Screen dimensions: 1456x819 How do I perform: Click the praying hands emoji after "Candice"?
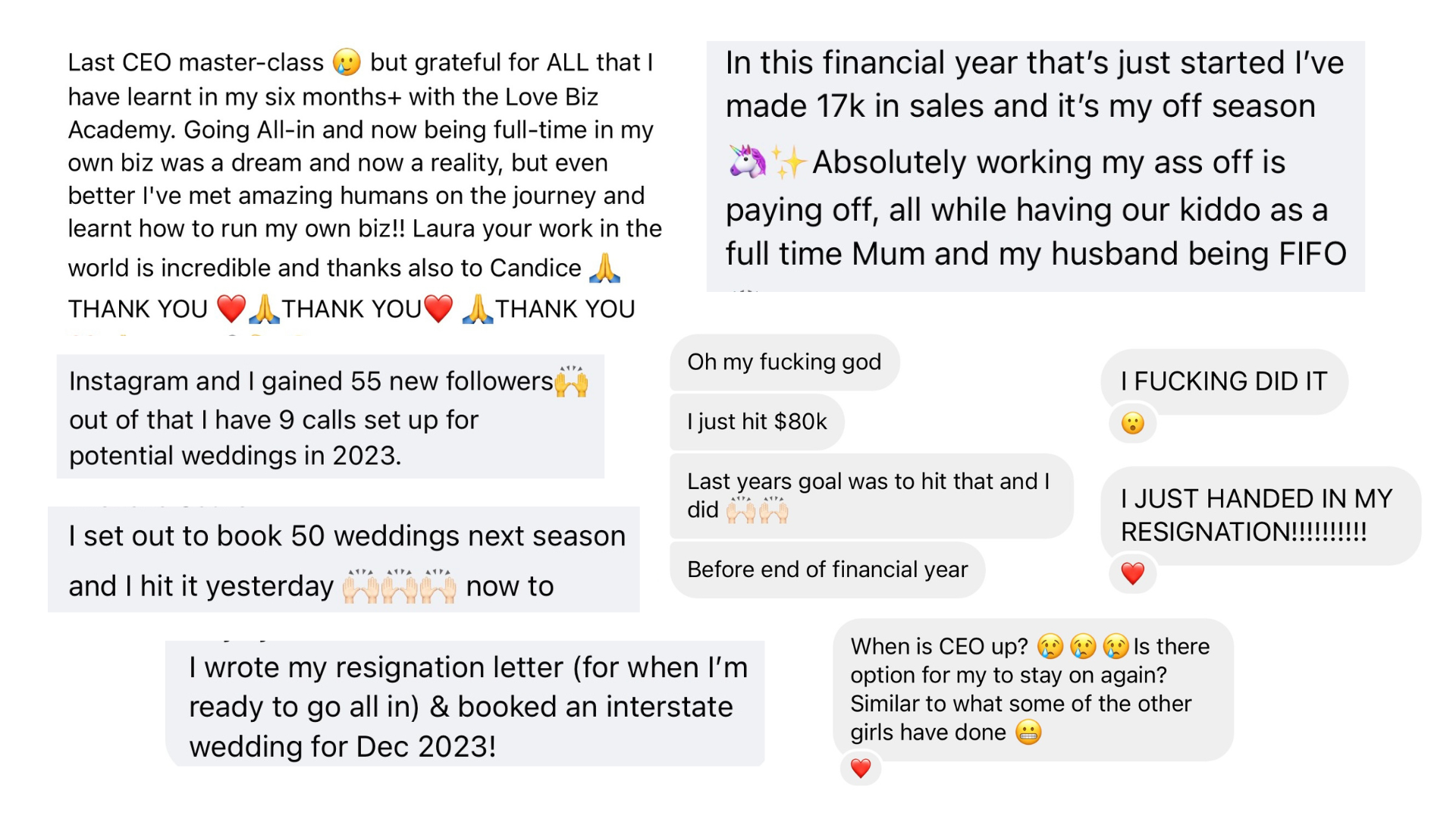604,268
